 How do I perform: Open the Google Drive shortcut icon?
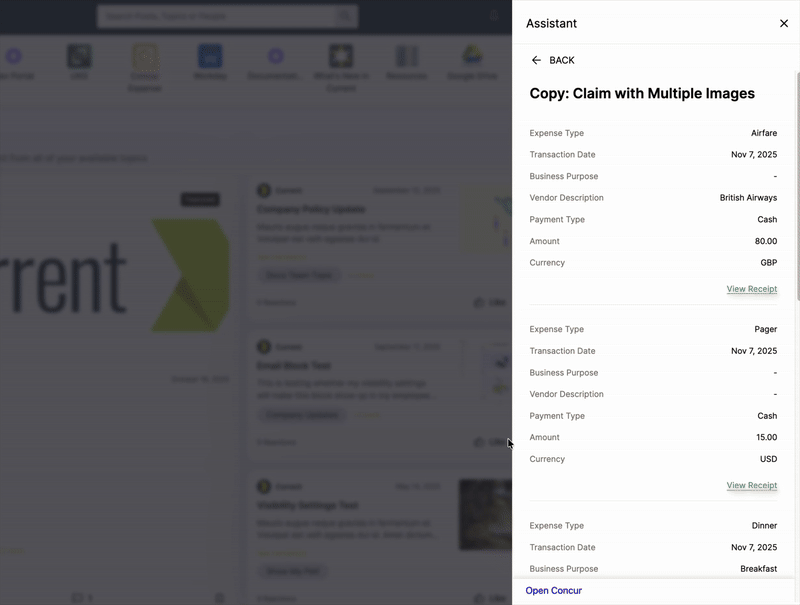click(x=472, y=57)
